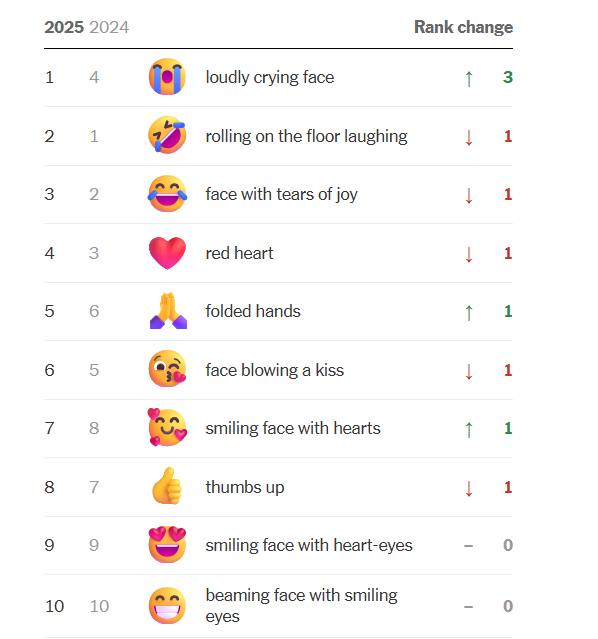Screen dimensions: 598x639
Task: Click the 'thumbs up' label text
Action: (245, 487)
